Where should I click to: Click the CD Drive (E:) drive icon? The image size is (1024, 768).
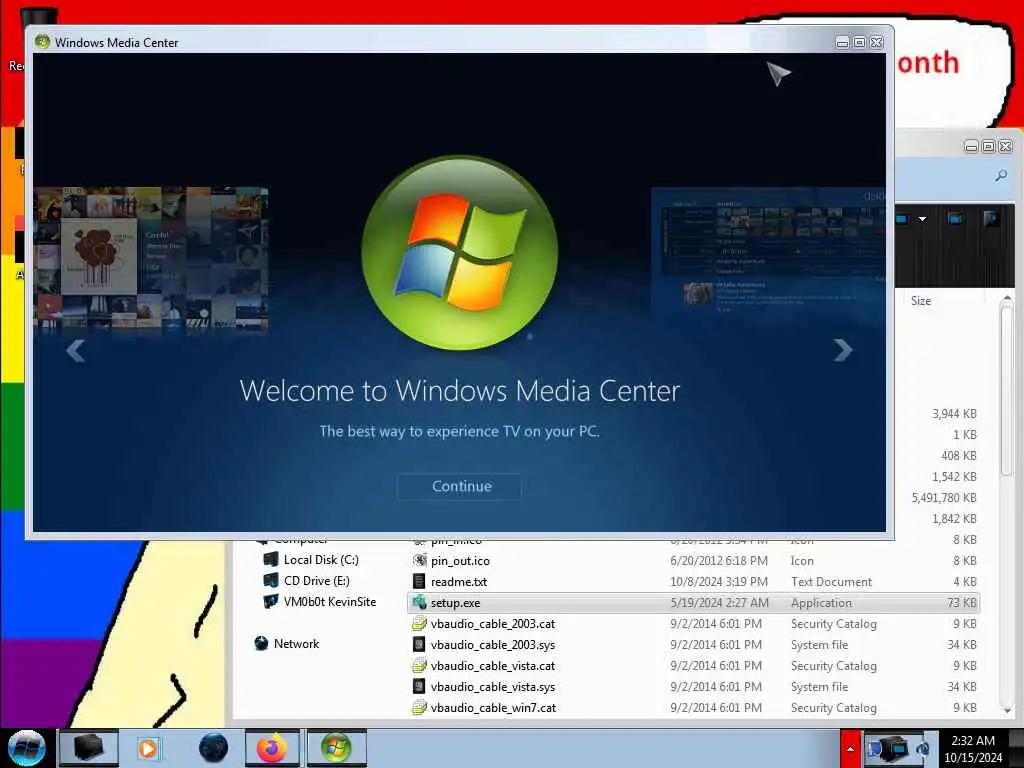click(x=270, y=581)
